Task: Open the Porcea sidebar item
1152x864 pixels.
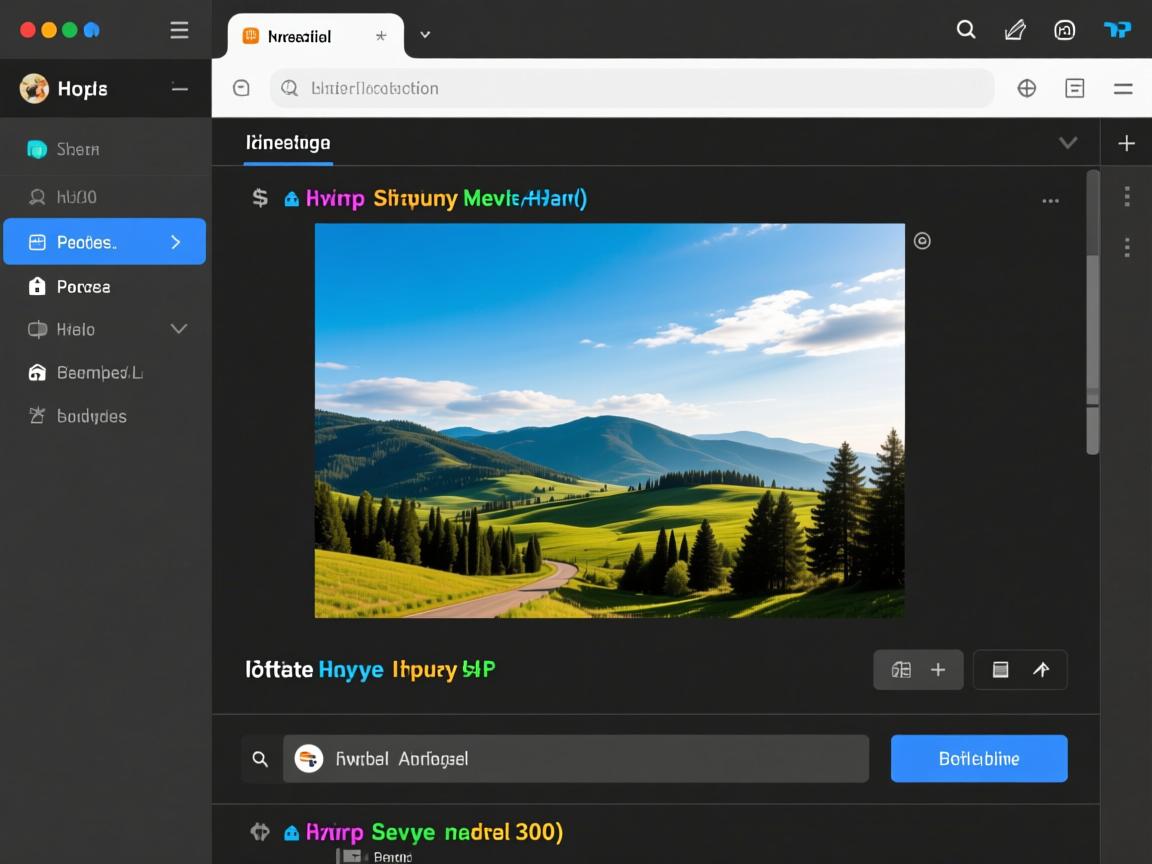Action: tap(83, 287)
